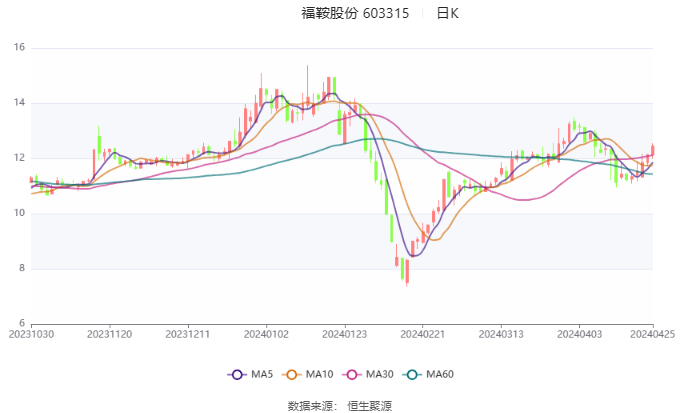Click the 福鞍股份 603315 chart title

pyautogui.click(x=355, y=14)
